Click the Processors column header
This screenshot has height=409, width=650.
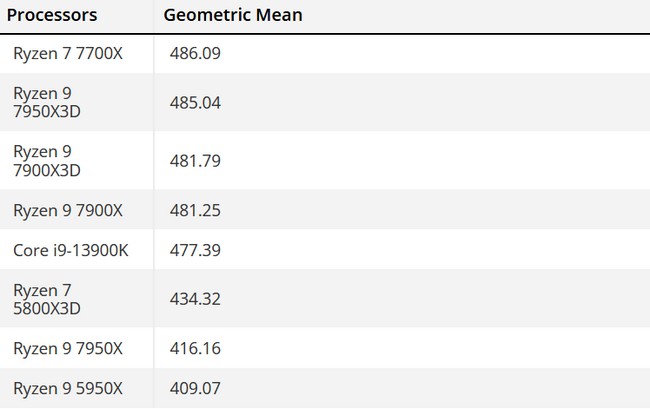click(x=52, y=15)
